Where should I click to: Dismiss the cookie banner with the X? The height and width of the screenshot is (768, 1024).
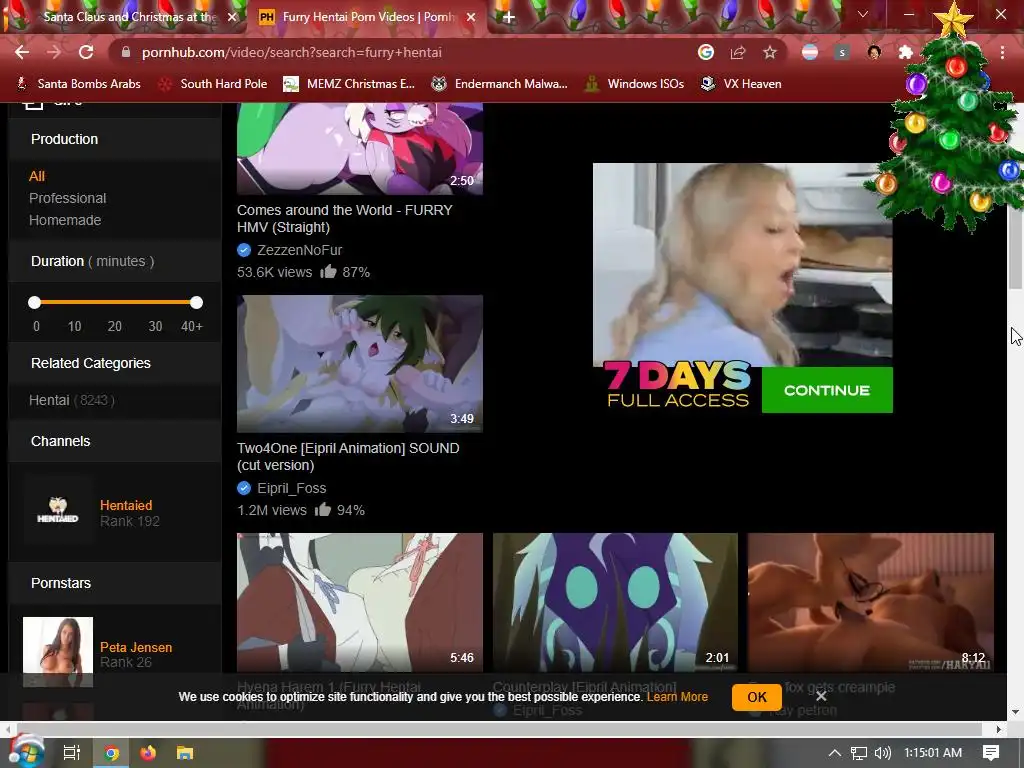[x=821, y=696]
